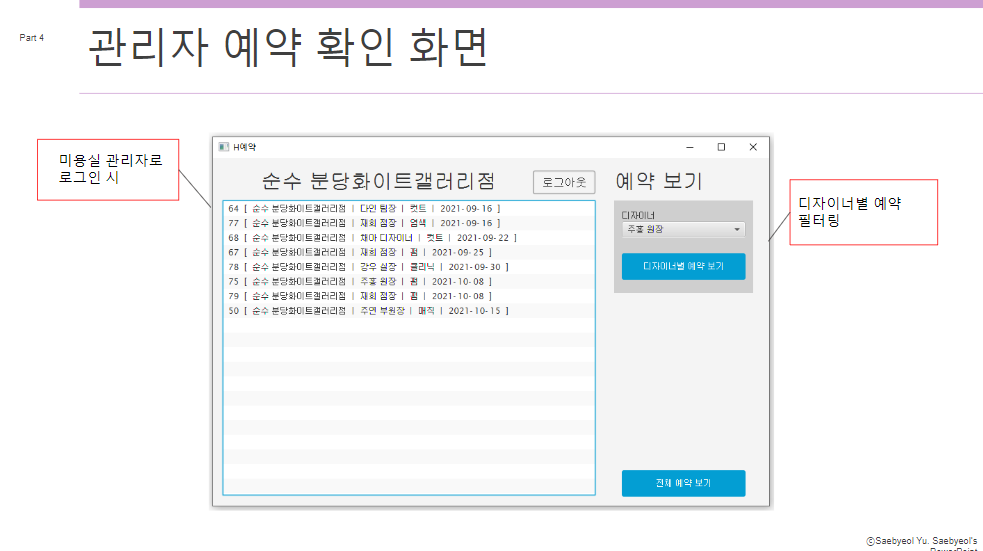Maximize the H예약 window
983x551 pixels.
point(721,147)
